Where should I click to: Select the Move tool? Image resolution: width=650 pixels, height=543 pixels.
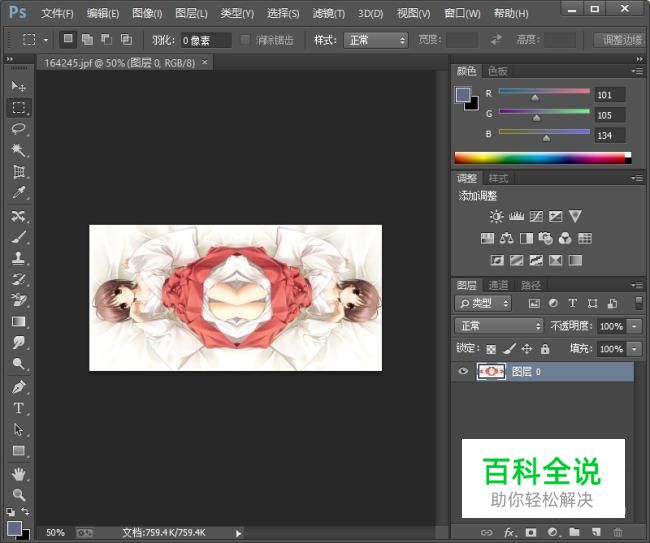click(18, 86)
